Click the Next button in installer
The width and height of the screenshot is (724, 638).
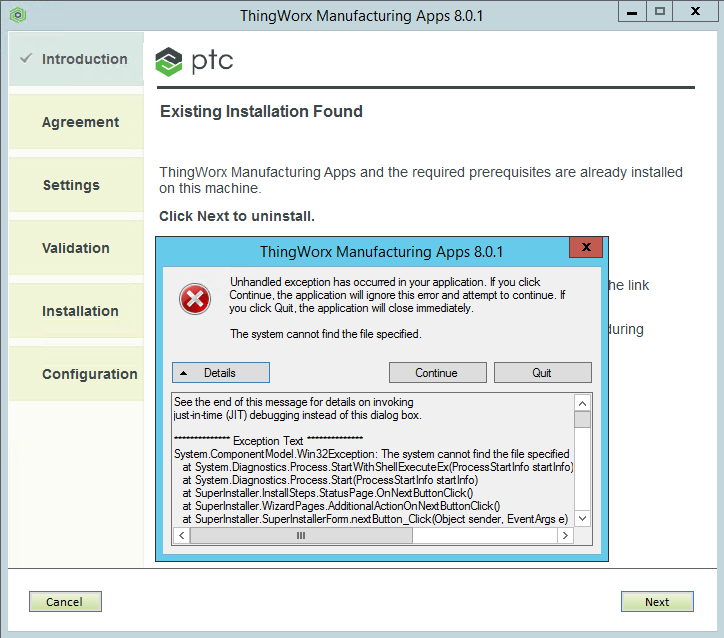point(657,602)
